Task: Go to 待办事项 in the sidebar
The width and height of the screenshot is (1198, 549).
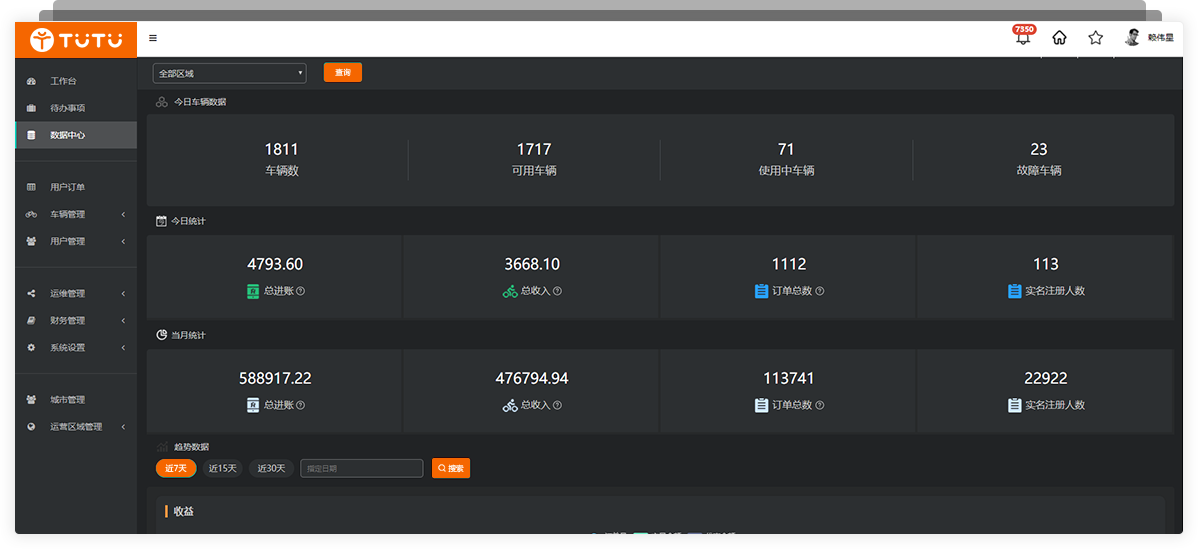Action: point(68,108)
